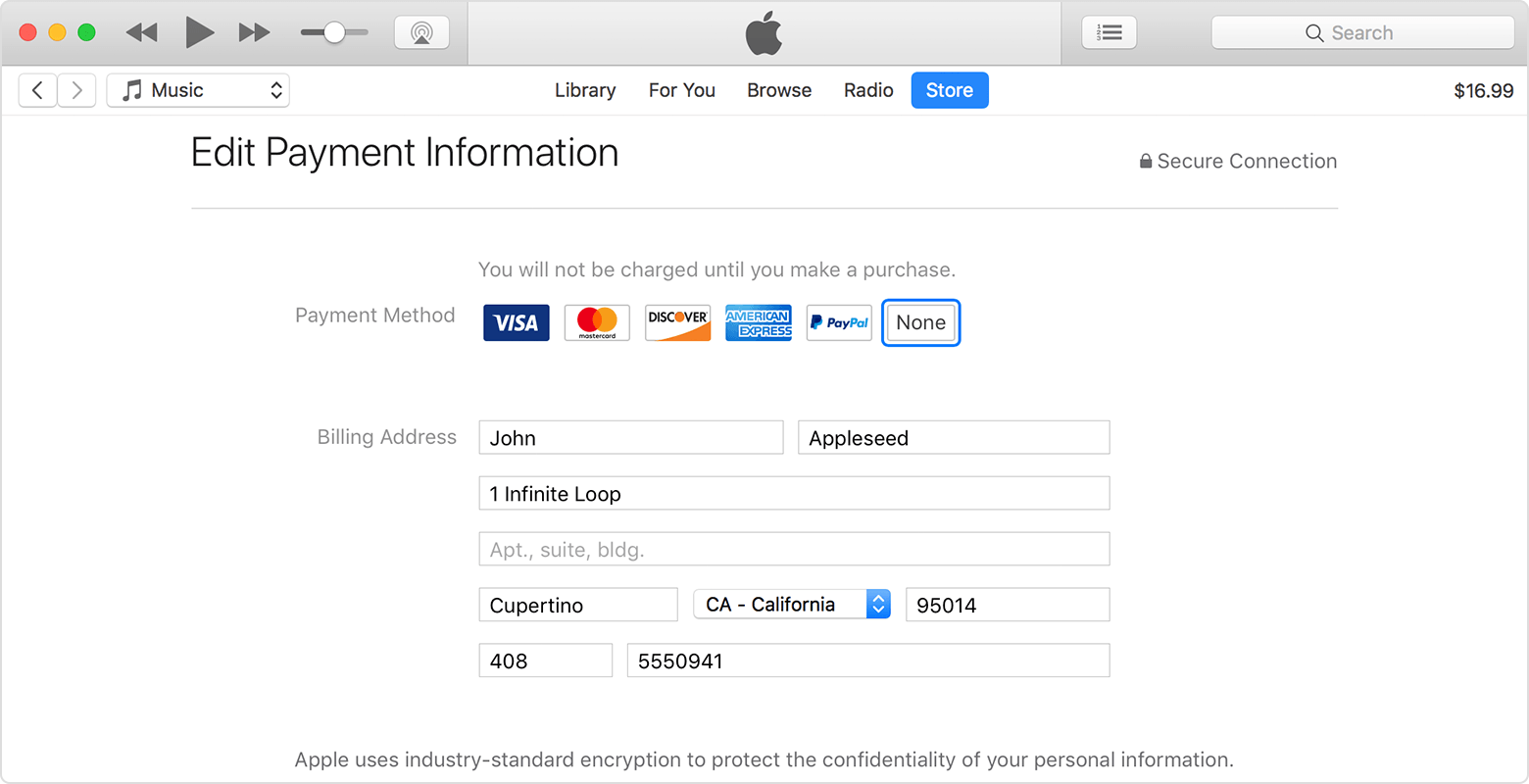Skip to the next track

tap(255, 32)
